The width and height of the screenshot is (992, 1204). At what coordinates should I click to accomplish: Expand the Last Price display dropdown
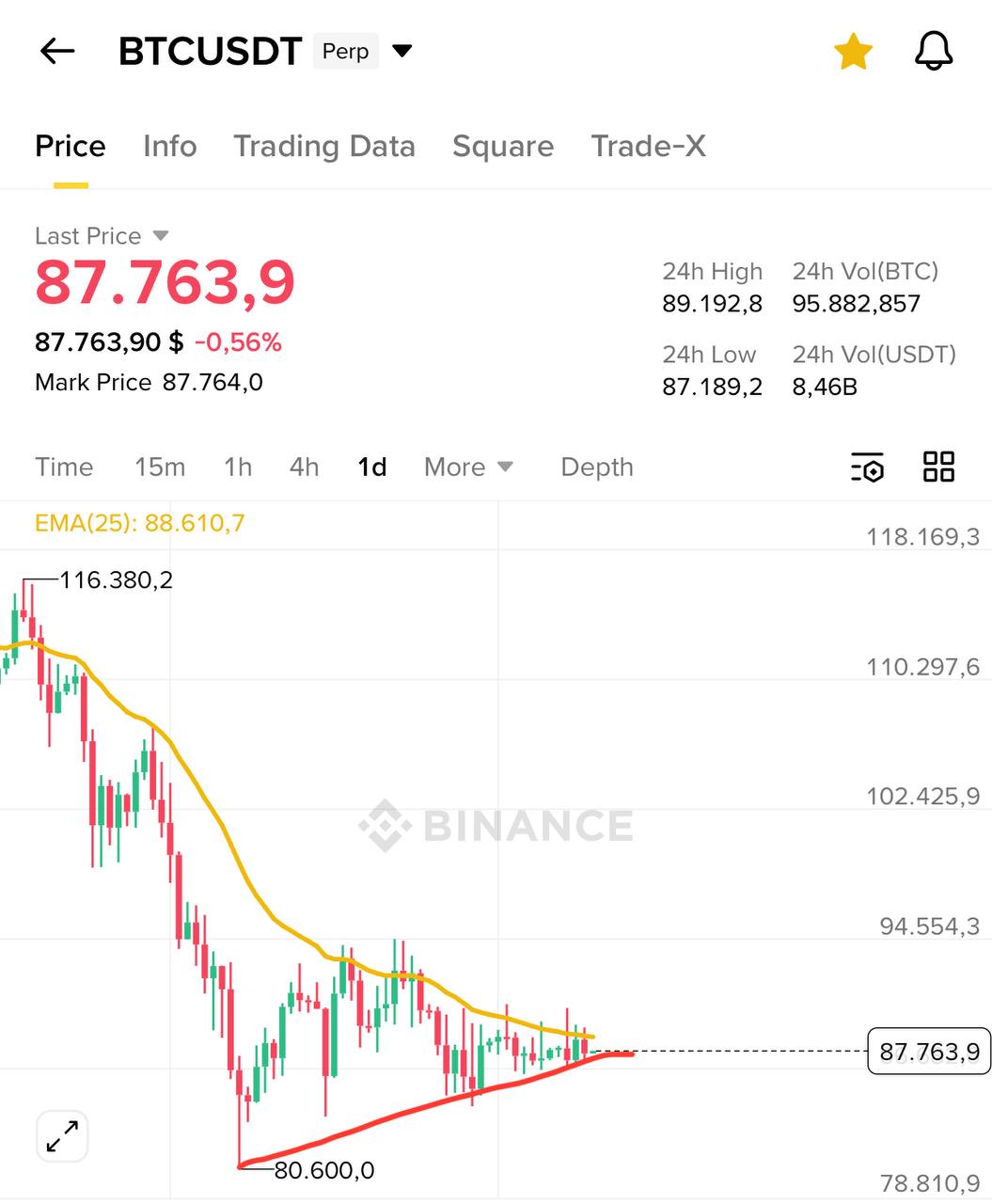point(102,236)
